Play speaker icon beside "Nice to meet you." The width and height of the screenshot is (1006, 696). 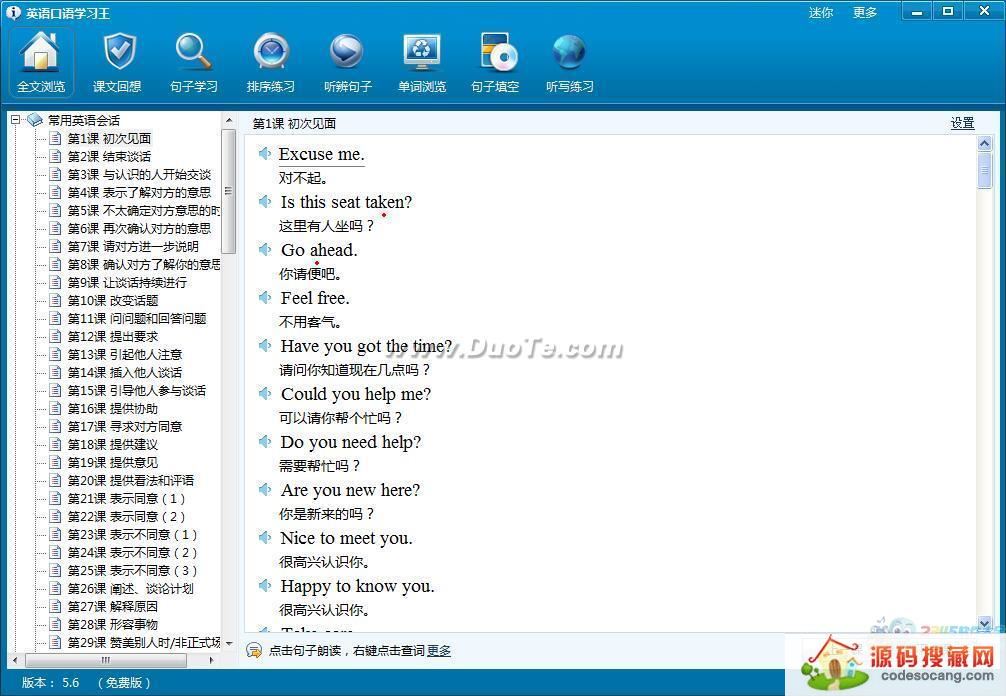pos(265,538)
